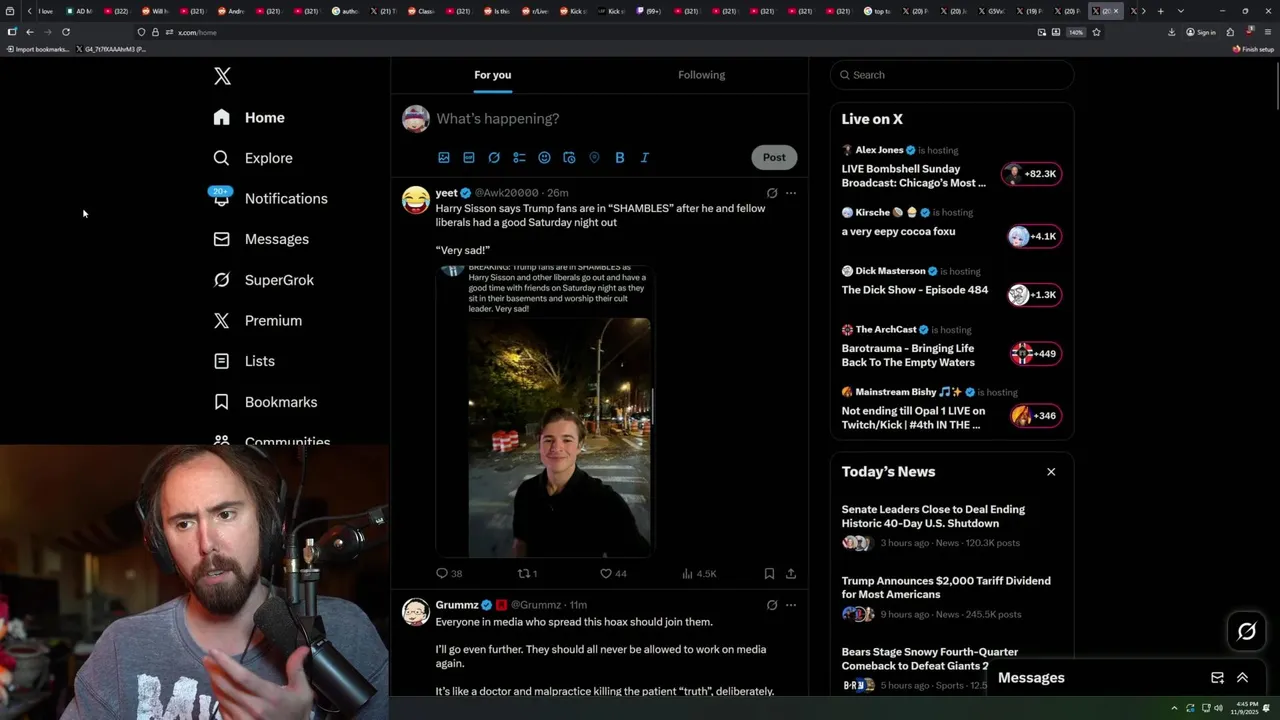The height and width of the screenshot is (720, 1280).
Task: Open the X logo home link
Action: click(222, 76)
